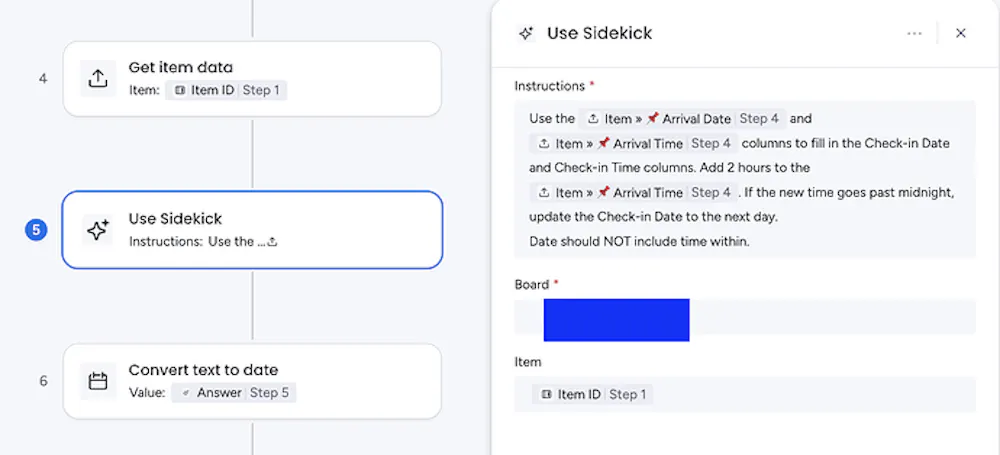Click the blue step 5 number badge
Image resolution: width=1000 pixels, height=455 pixels.
[x=36, y=231]
